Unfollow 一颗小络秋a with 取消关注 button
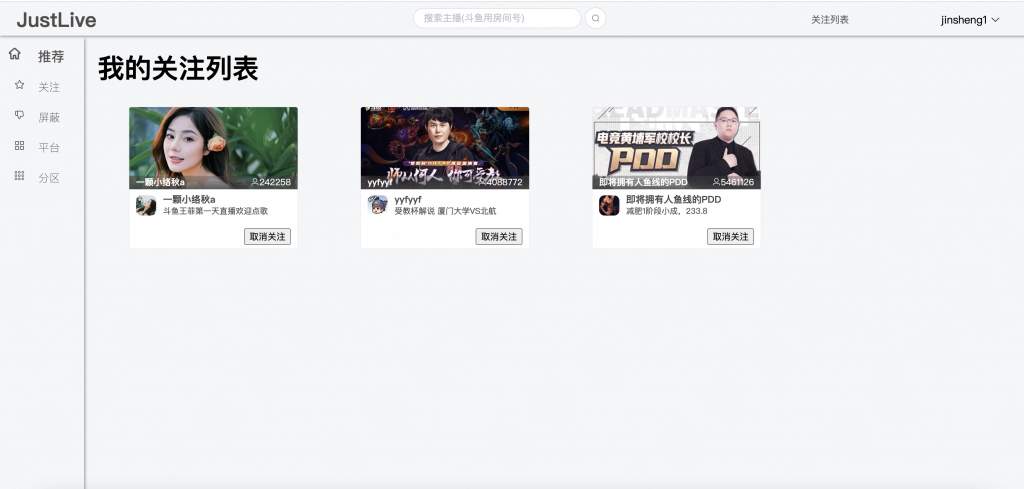Image resolution: width=1024 pixels, height=489 pixels. [x=267, y=237]
